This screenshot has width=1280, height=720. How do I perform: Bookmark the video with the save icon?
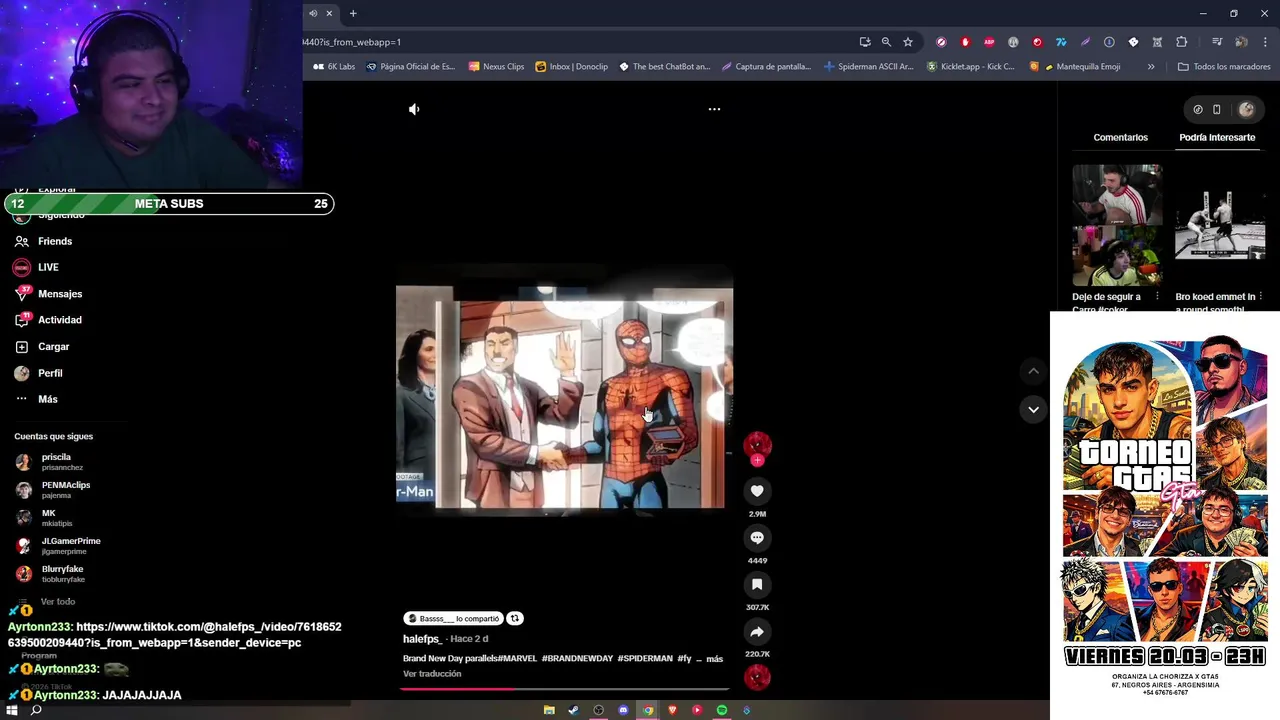[757, 585]
